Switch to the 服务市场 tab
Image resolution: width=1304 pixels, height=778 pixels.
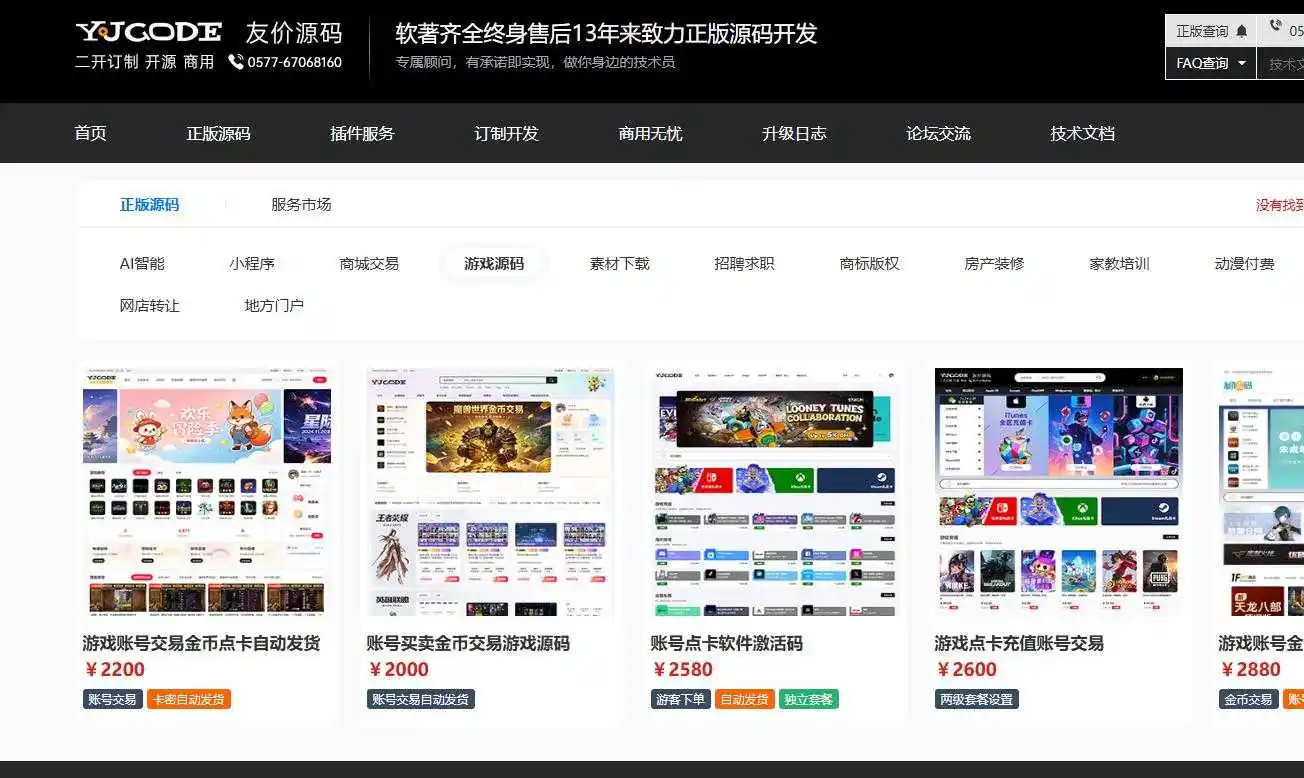[x=301, y=204]
